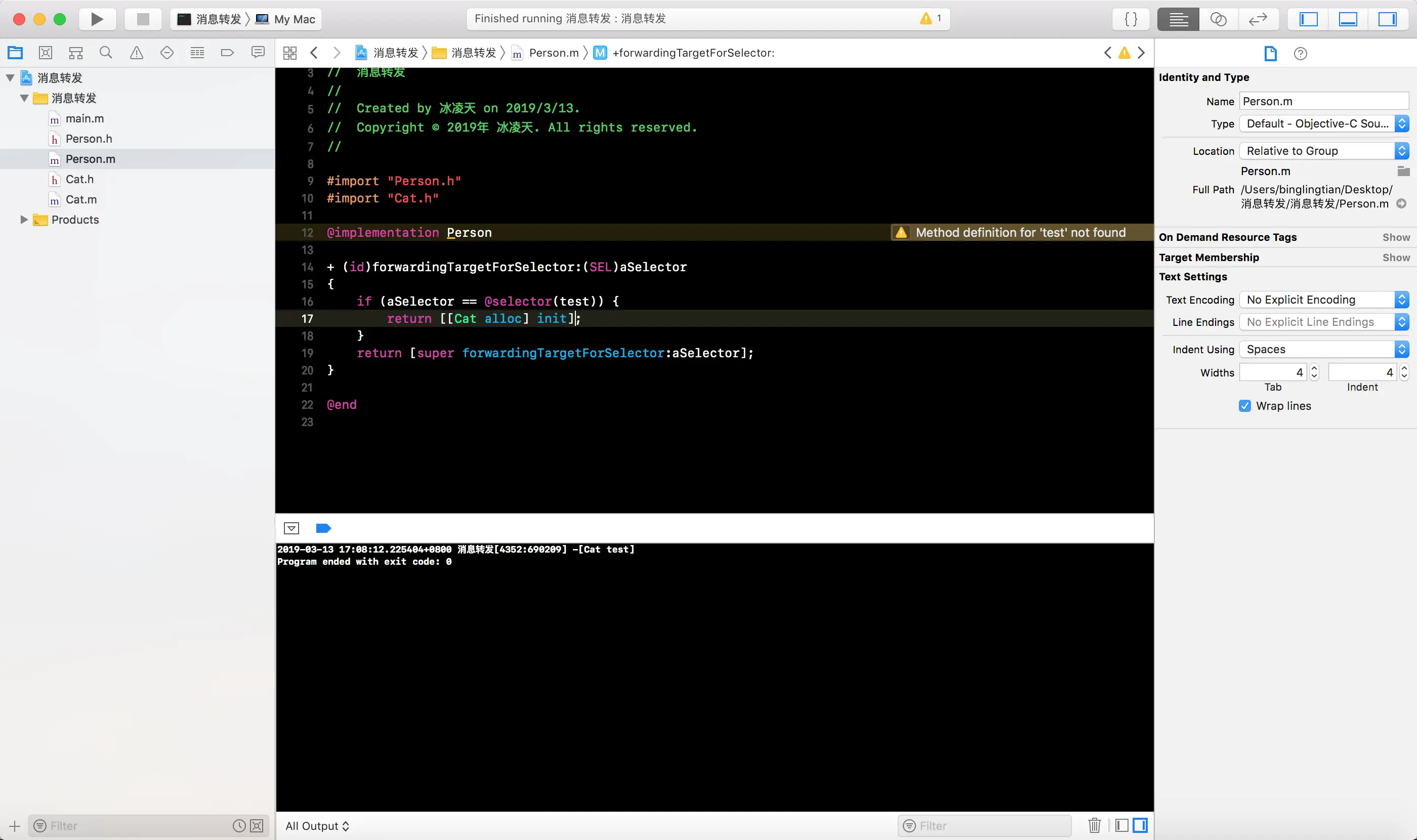Open the Version editor

pos(1258,19)
